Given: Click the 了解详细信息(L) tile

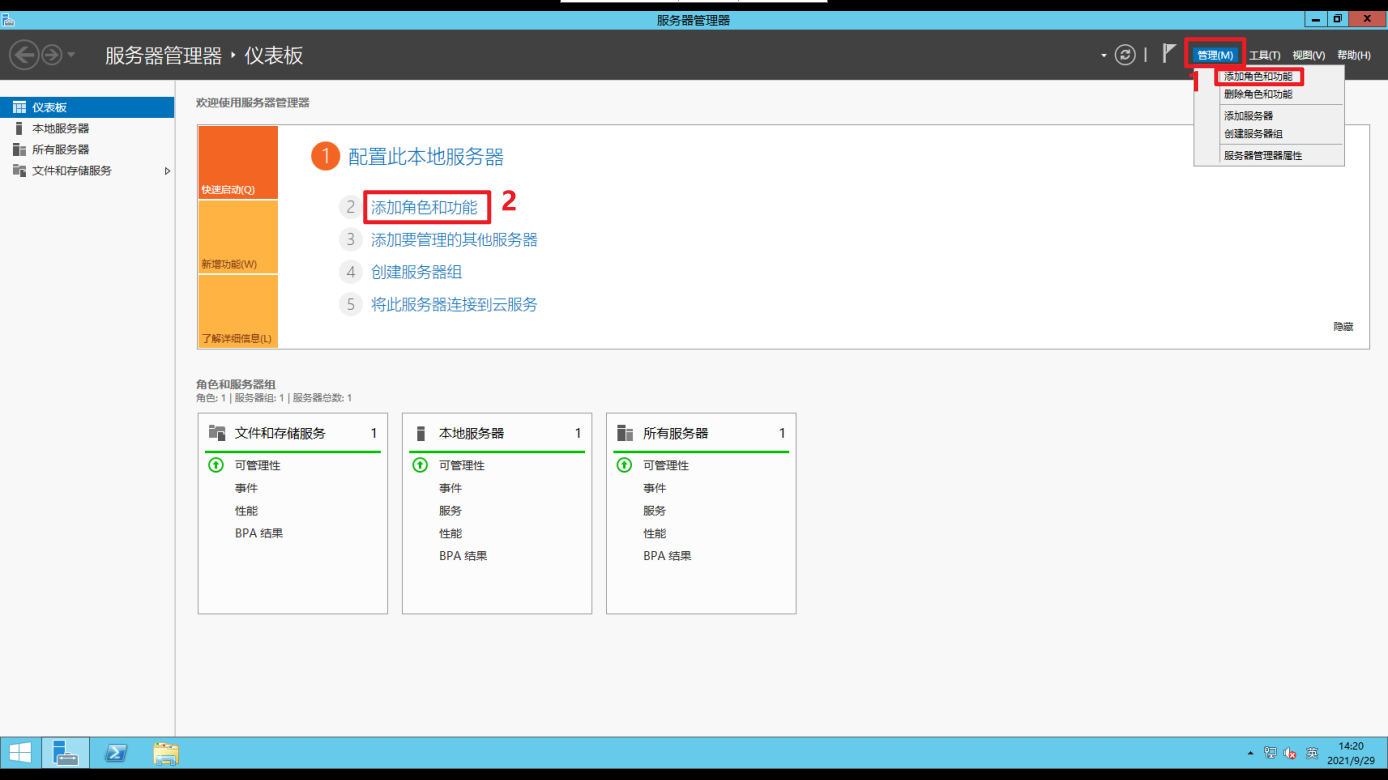Looking at the screenshot, I should tap(238, 311).
